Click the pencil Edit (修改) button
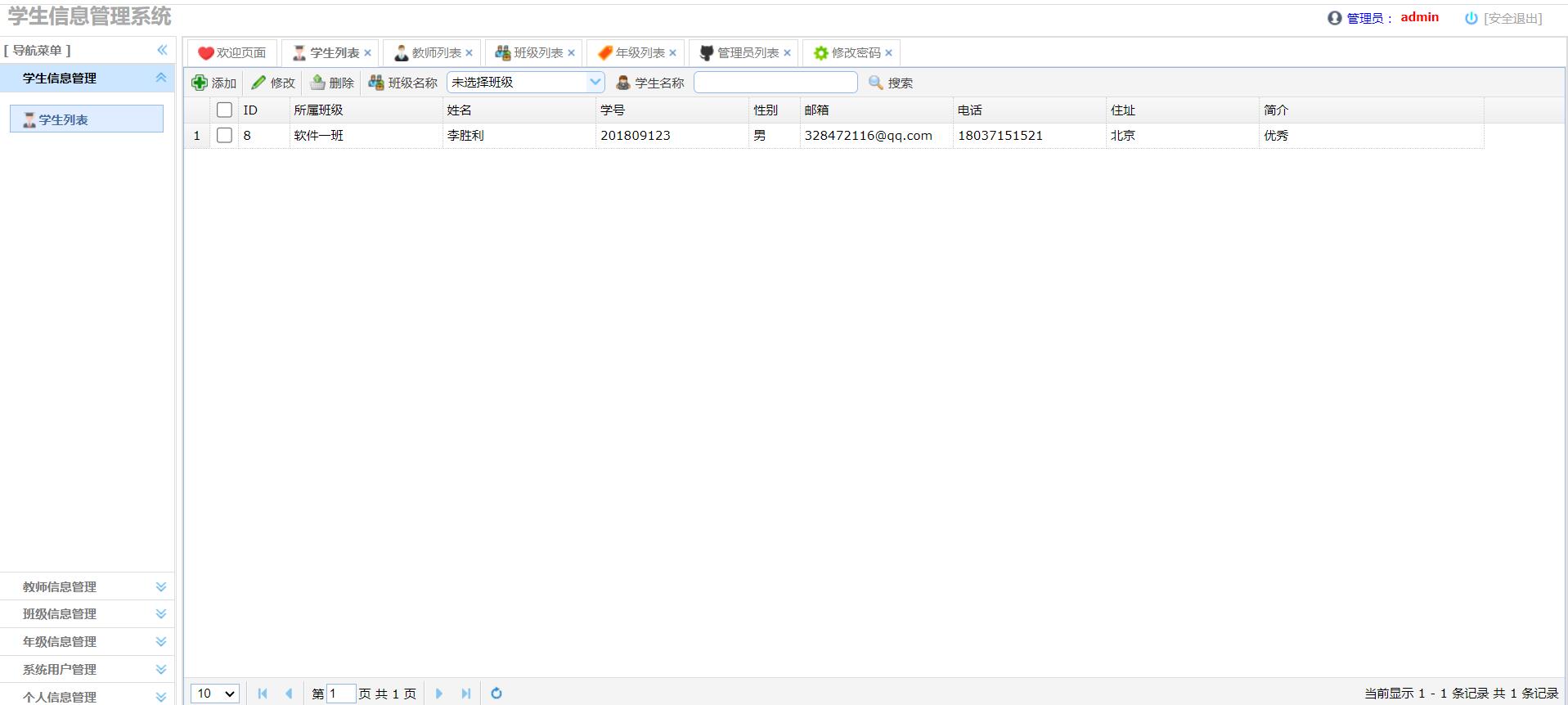1568x705 pixels. 273,83
